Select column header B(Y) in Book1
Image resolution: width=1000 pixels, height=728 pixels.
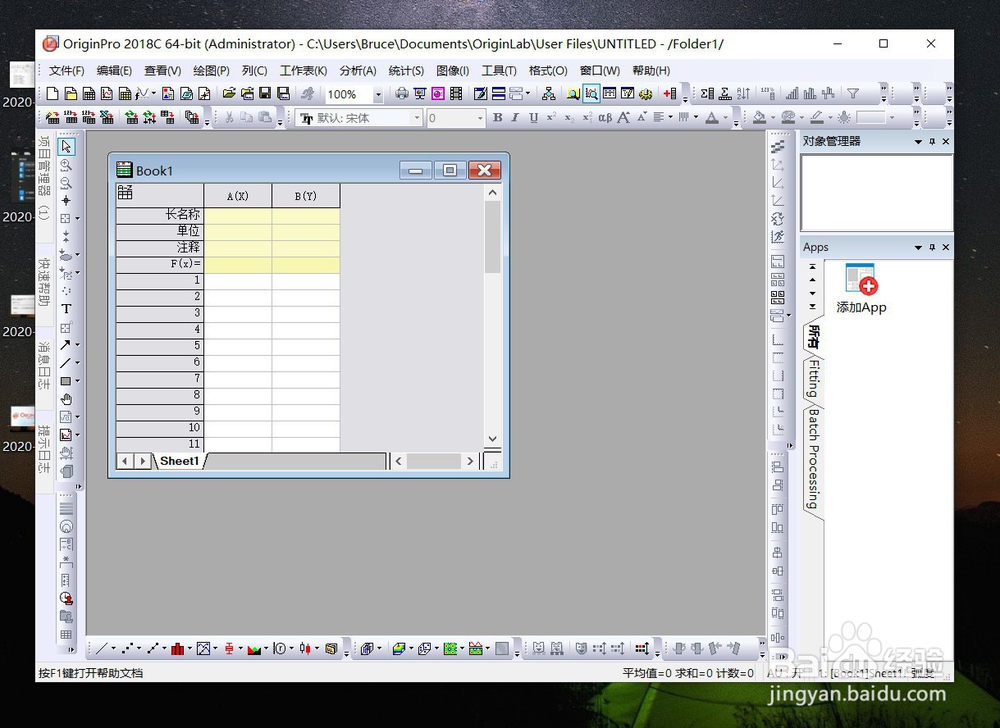coord(305,196)
